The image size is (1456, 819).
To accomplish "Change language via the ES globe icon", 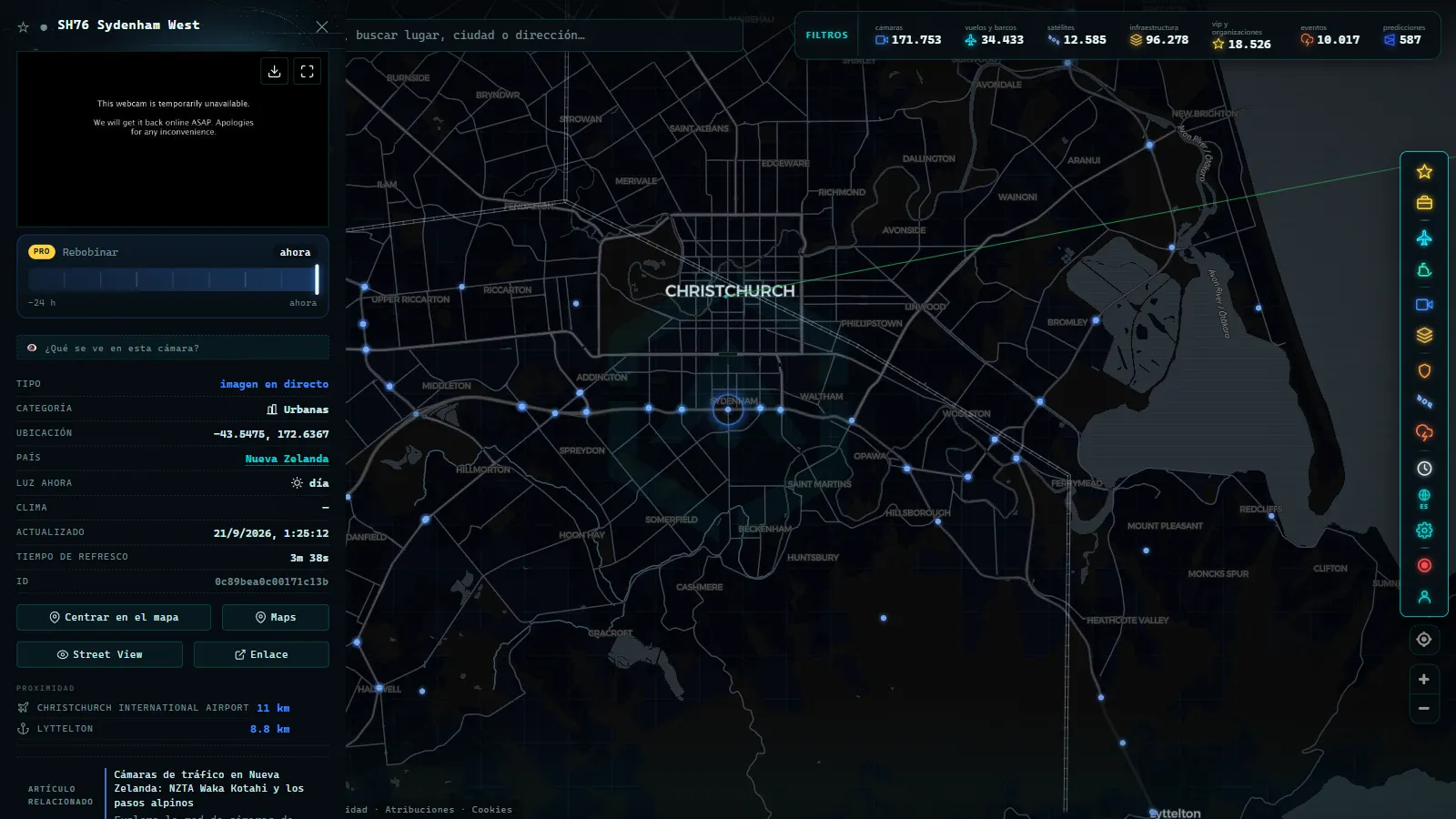I will click(x=1424, y=499).
